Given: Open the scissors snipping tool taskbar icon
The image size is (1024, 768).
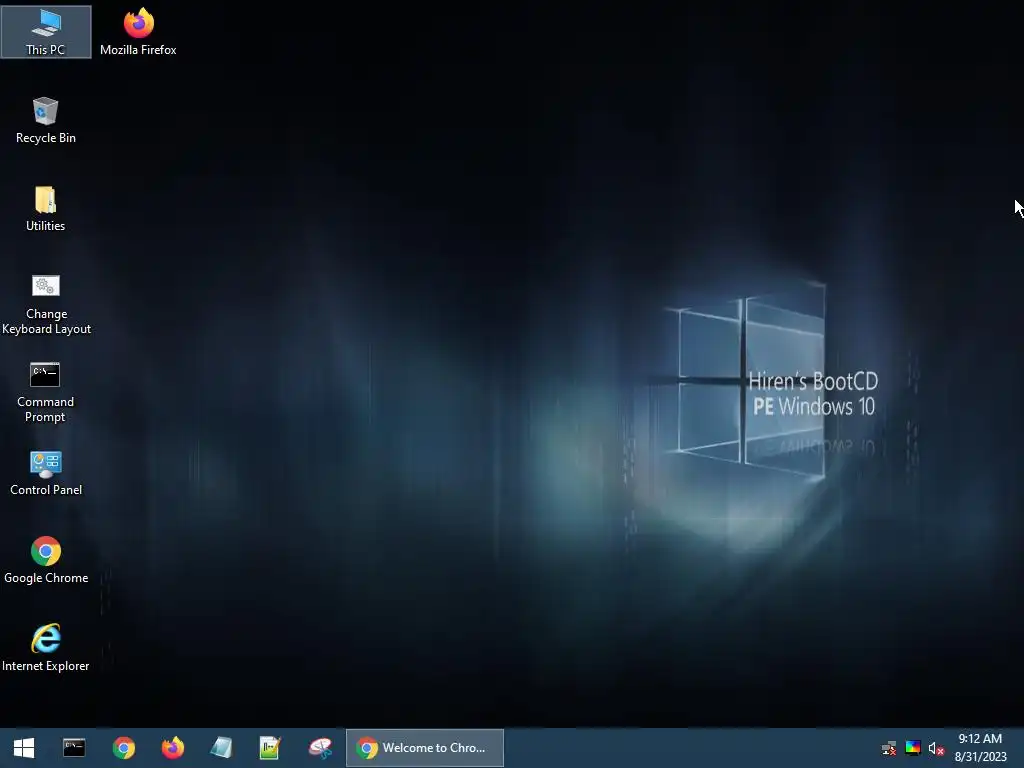Looking at the screenshot, I should [320, 748].
